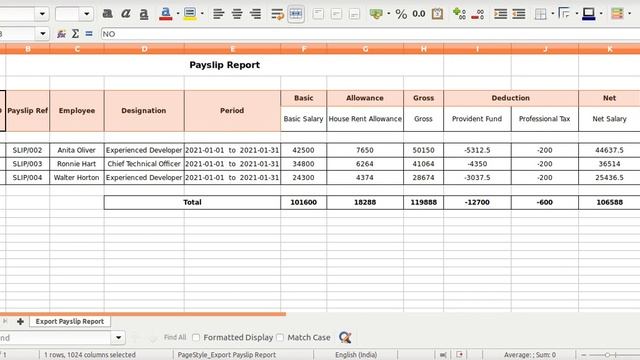Select Chief Technical Officer cell

coord(144,164)
